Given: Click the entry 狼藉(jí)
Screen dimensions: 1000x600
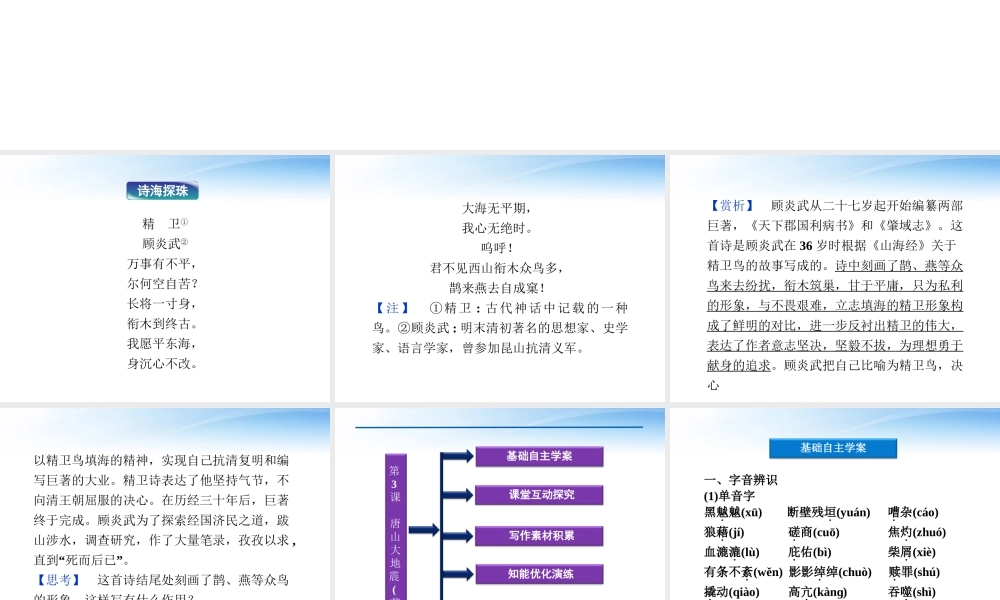Looking at the screenshot, I should point(724,532).
